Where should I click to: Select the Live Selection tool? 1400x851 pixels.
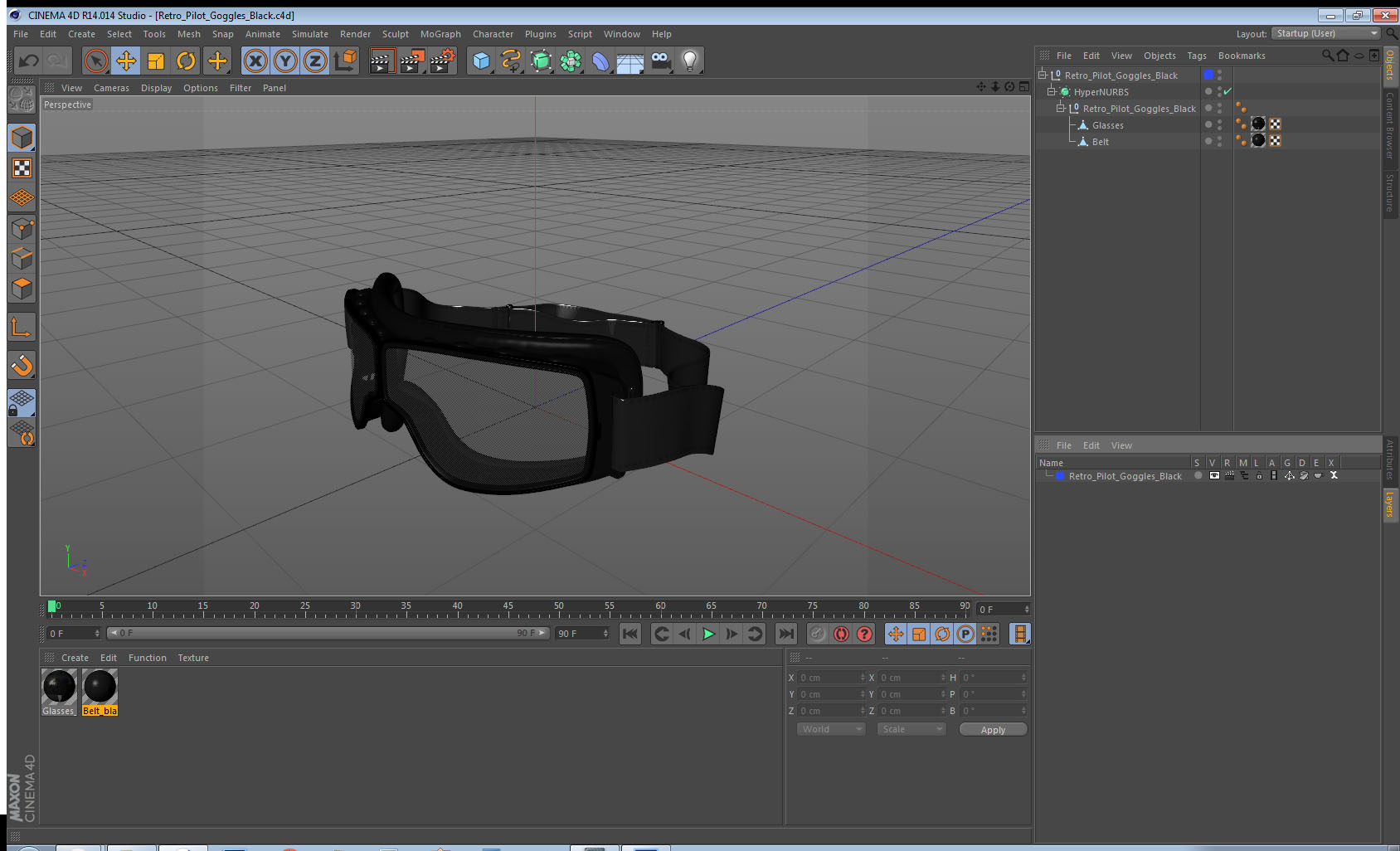coord(96,61)
